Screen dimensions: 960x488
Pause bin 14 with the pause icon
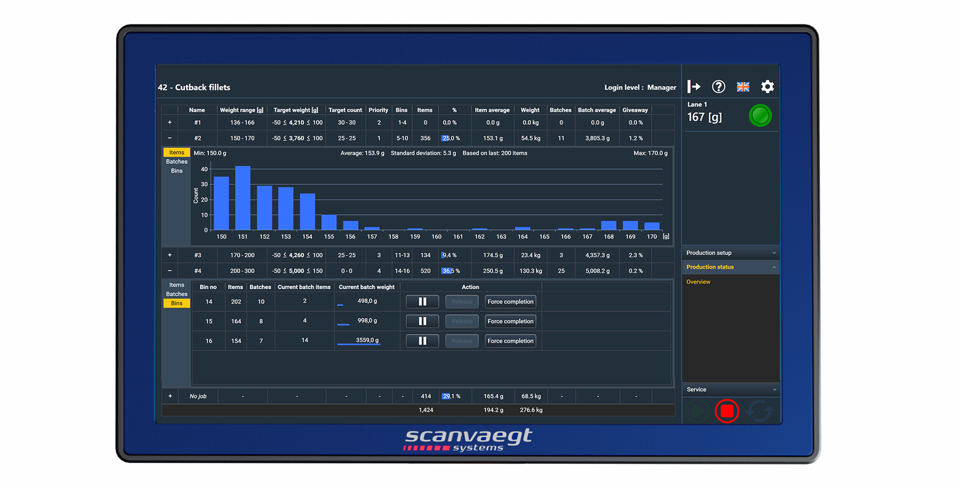[422, 301]
